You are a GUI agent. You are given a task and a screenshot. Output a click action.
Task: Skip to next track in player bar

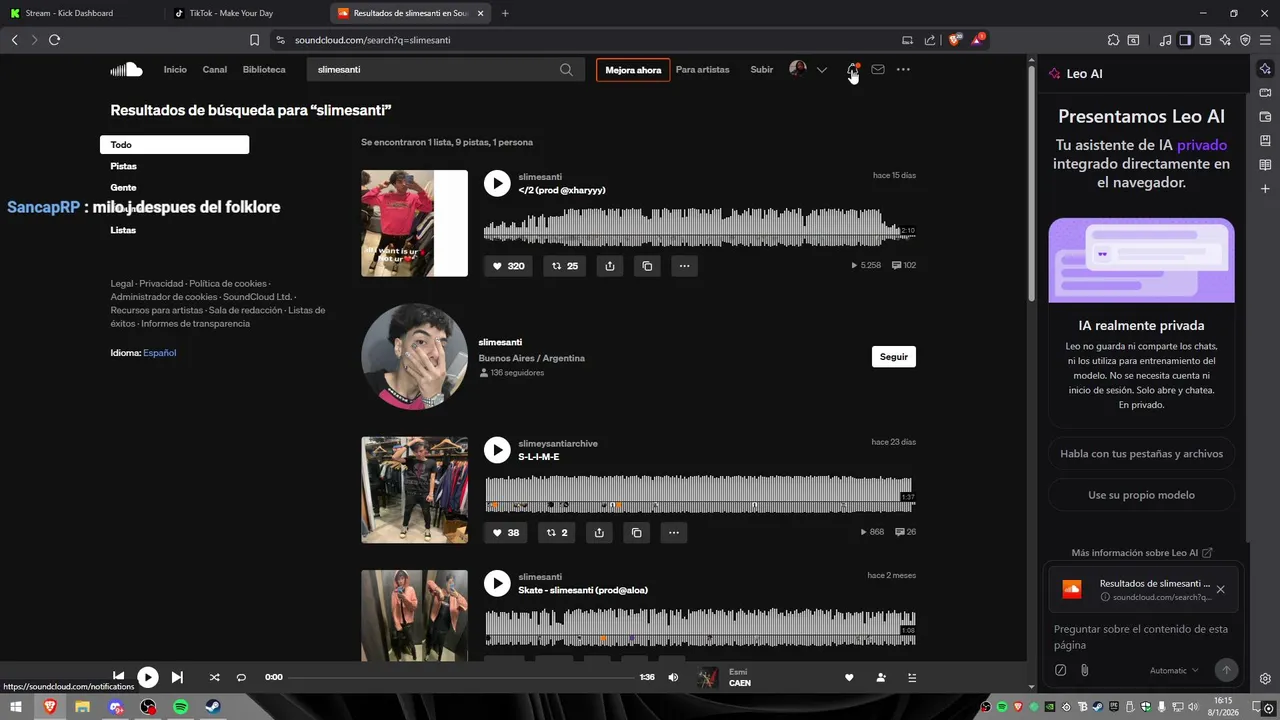click(x=177, y=677)
